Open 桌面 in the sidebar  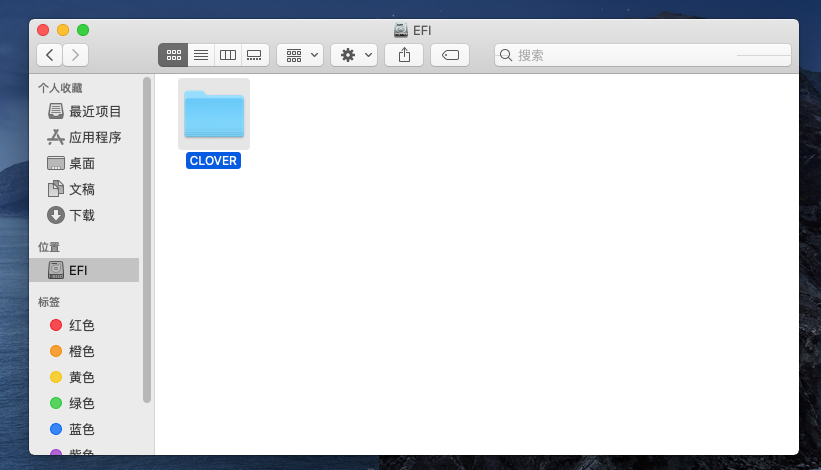(x=85, y=163)
